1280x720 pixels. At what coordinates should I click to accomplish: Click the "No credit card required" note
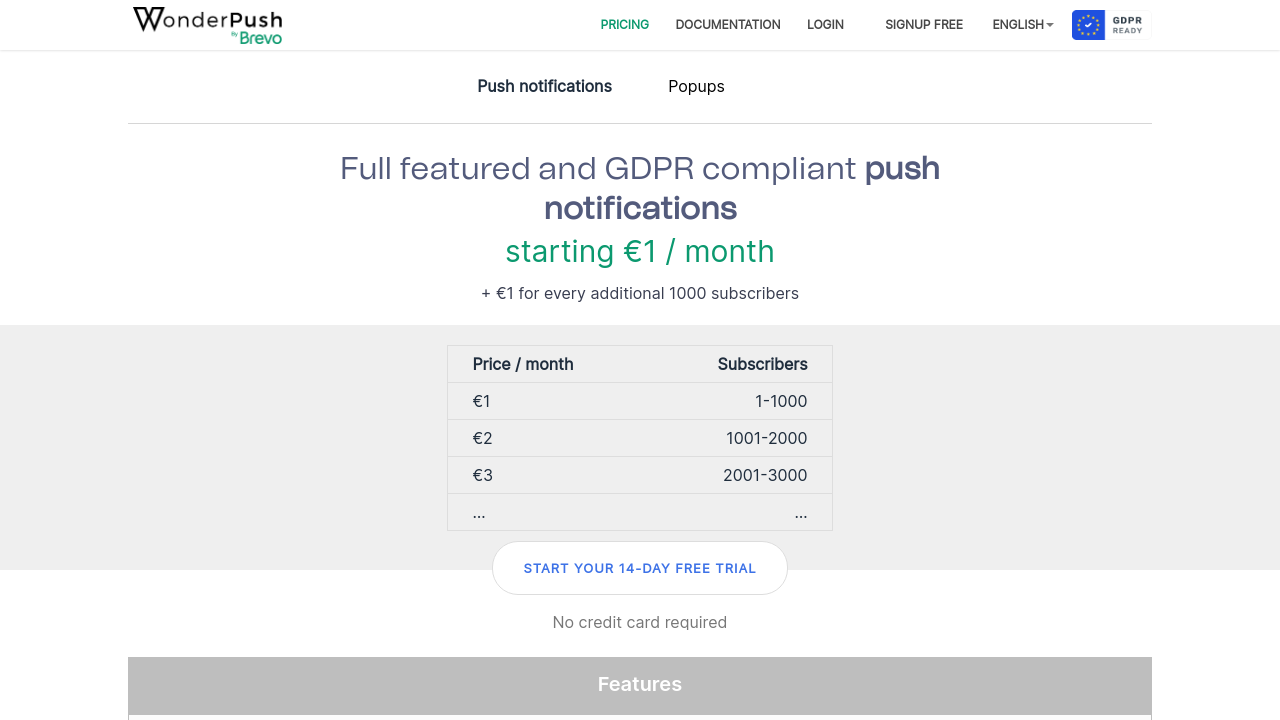[640, 622]
